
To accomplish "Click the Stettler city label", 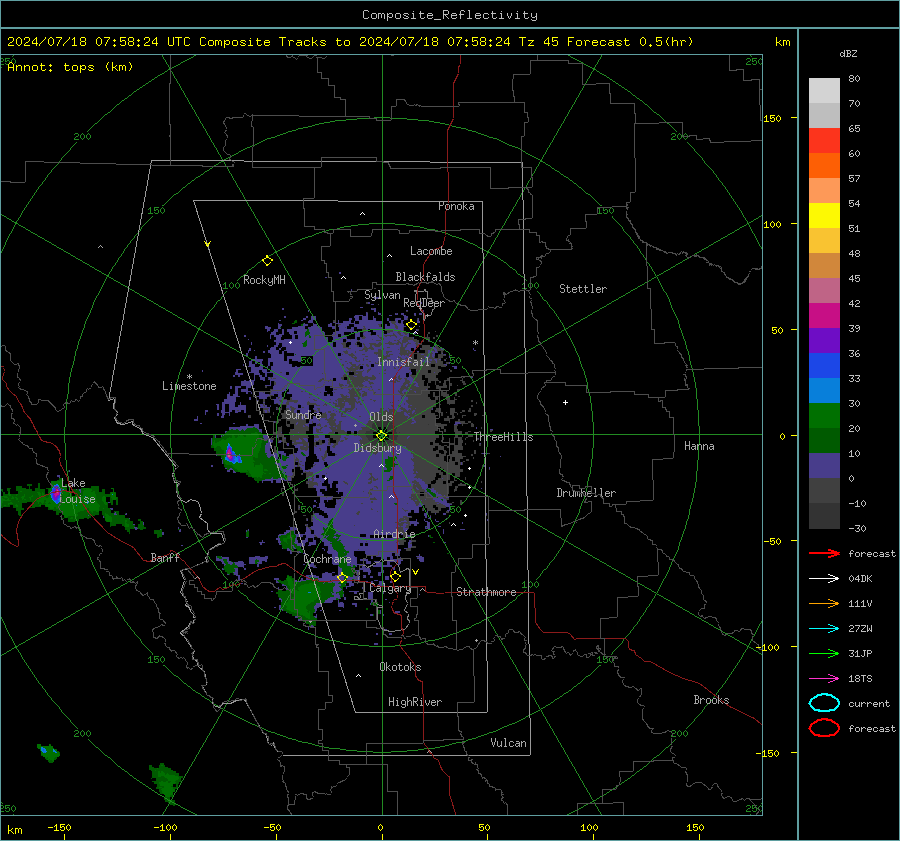I will click(583, 289).
